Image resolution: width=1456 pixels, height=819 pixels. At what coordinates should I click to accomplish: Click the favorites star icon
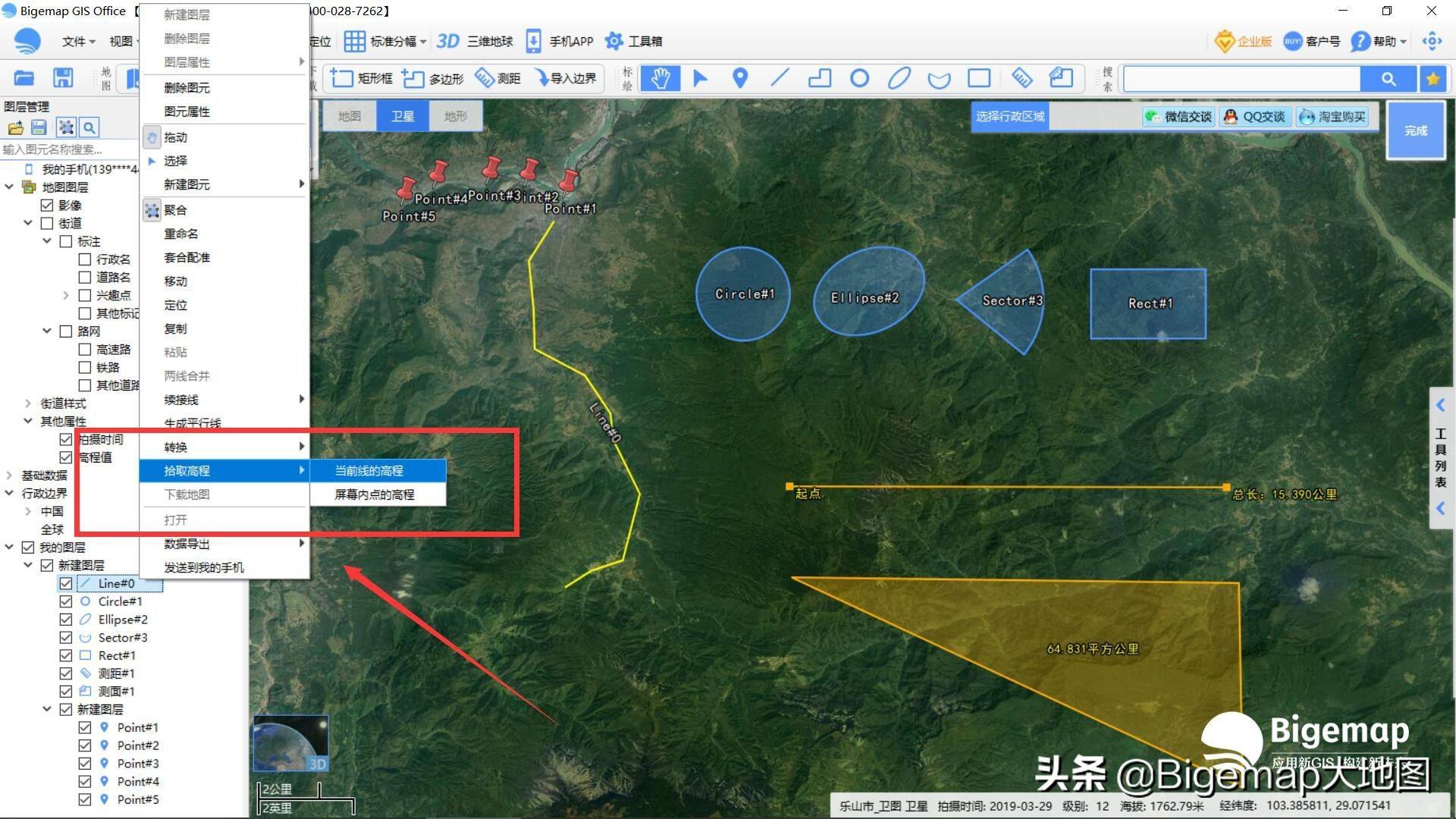1432,79
